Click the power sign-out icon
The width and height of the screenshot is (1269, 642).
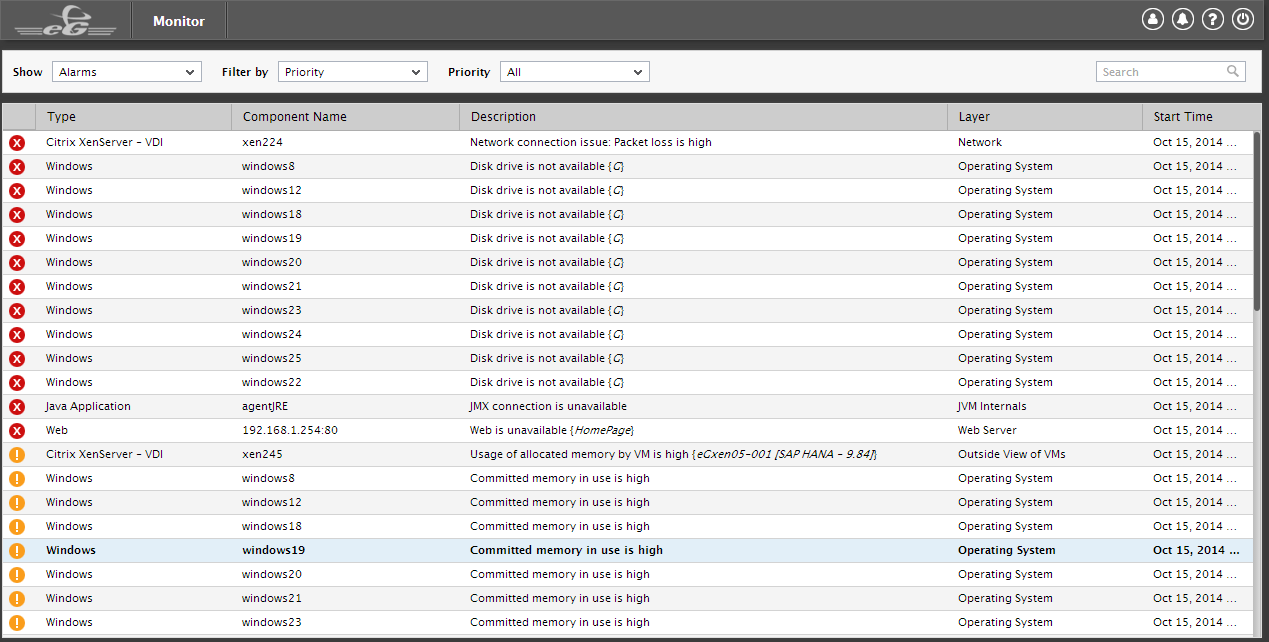click(x=1243, y=19)
